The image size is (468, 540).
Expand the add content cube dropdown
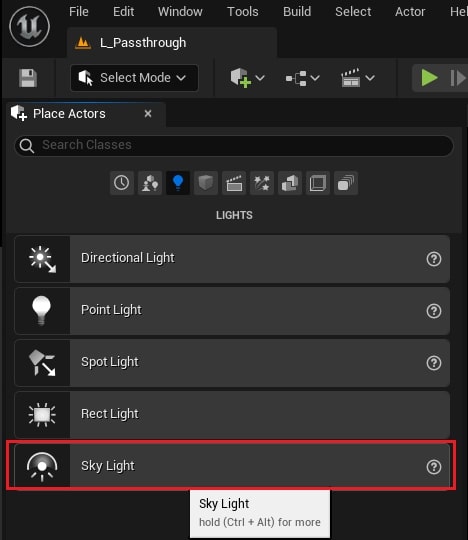(248, 78)
